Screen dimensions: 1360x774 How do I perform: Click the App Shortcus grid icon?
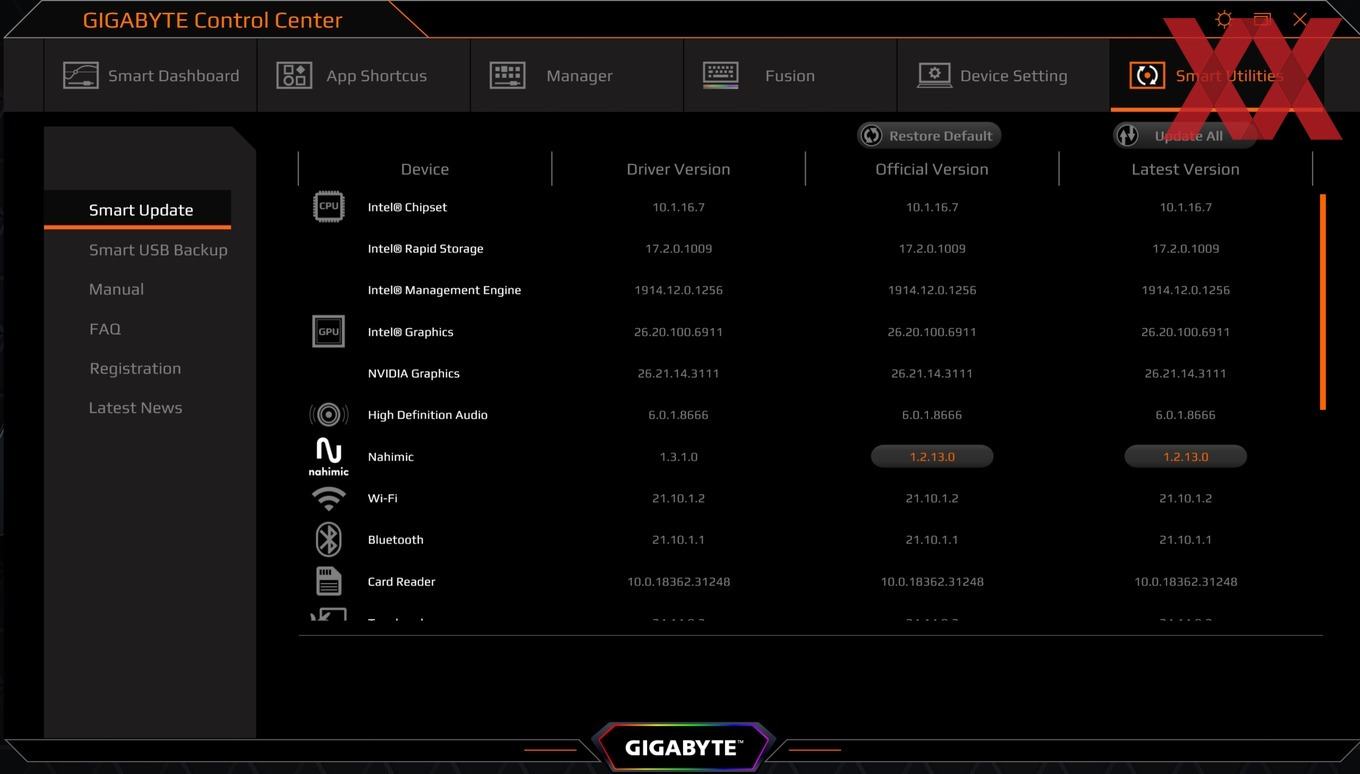[x=294, y=75]
